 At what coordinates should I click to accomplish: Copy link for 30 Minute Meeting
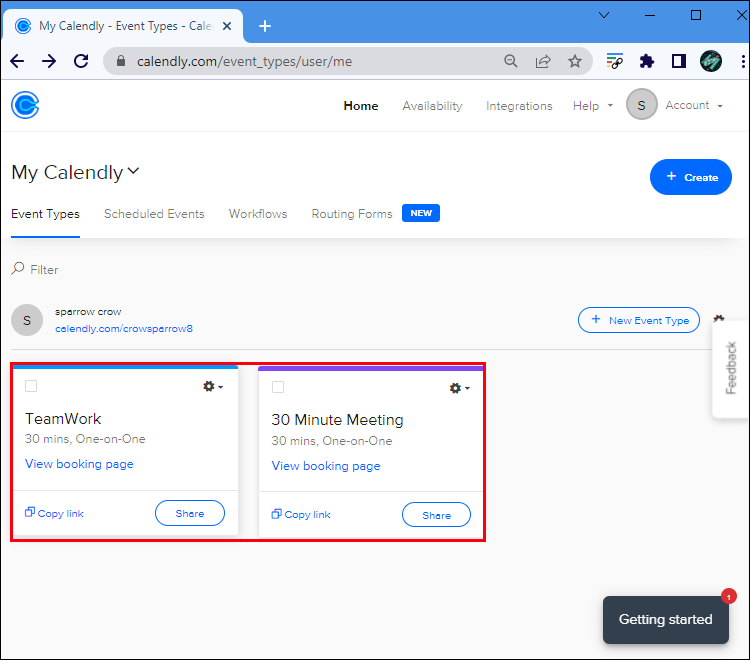coord(301,515)
